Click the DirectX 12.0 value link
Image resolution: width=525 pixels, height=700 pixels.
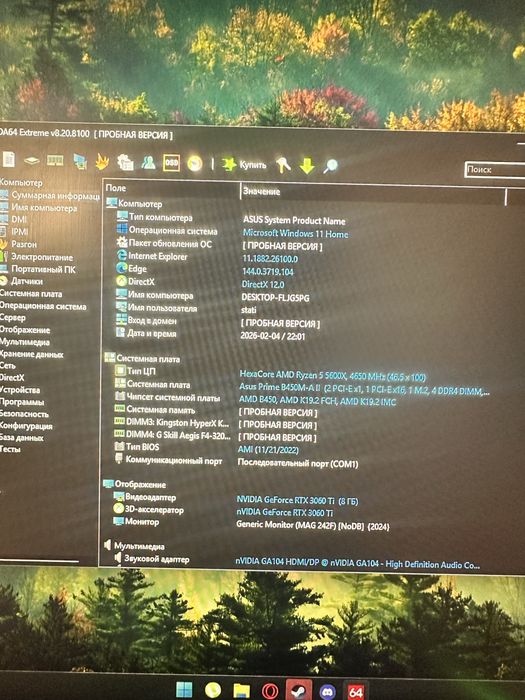tap(263, 284)
